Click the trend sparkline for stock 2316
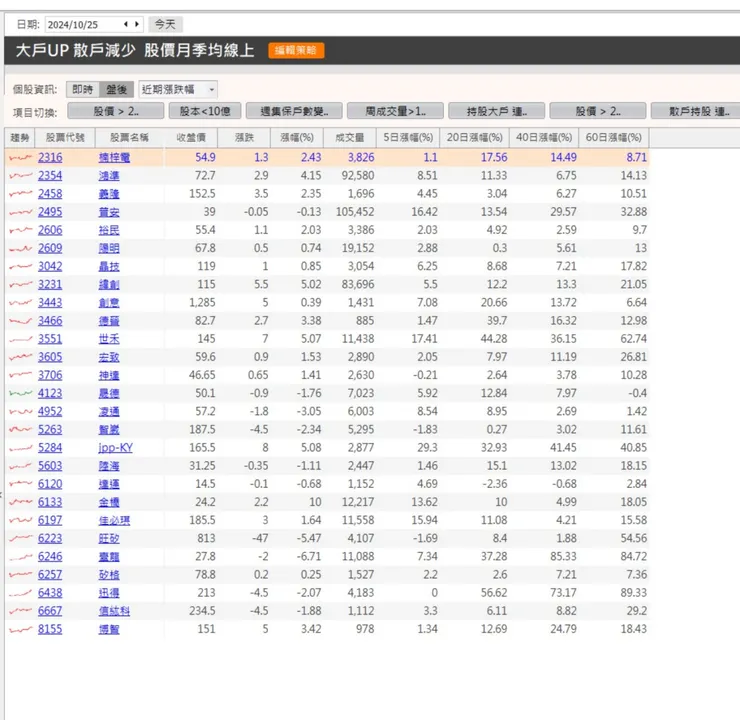The width and height of the screenshot is (740, 720). pyautogui.click(x=21, y=158)
